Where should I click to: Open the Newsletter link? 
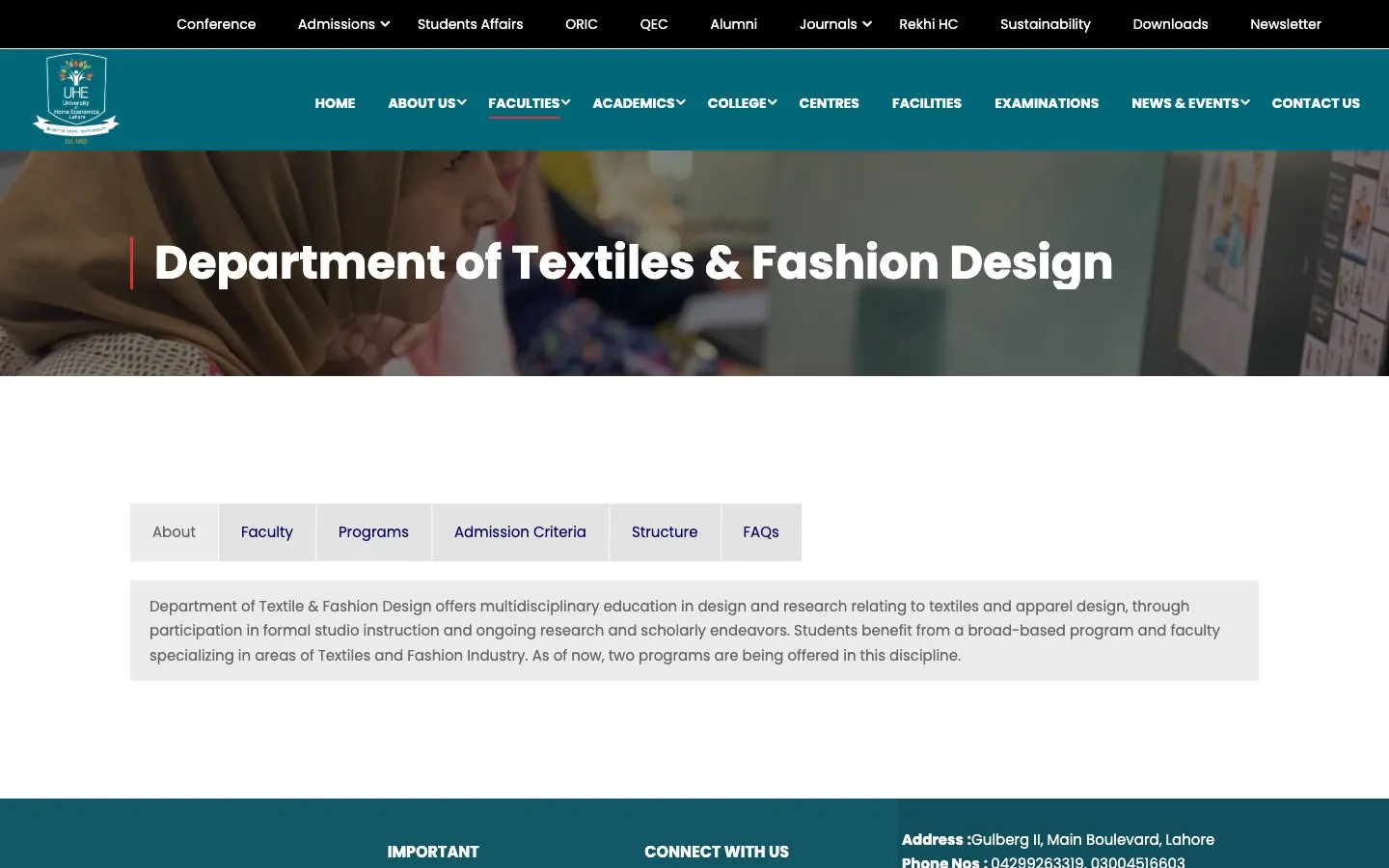pyautogui.click(x=1286, y=24)
